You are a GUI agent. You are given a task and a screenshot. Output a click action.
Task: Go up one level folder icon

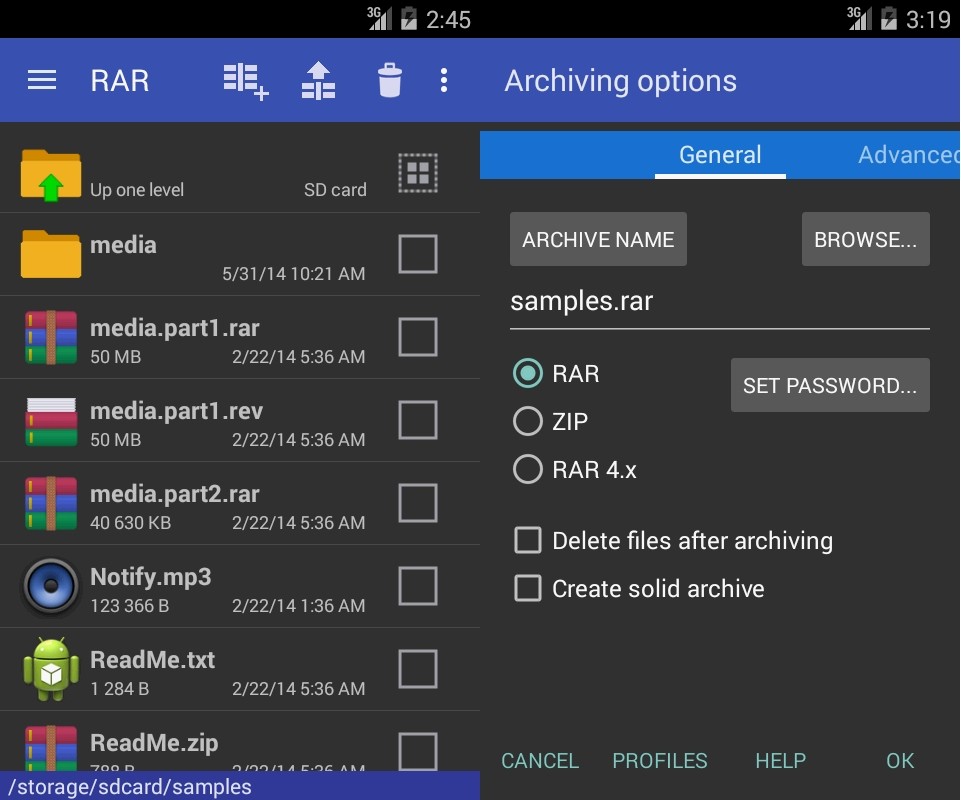pyautogui.click(x=51, y=174)
